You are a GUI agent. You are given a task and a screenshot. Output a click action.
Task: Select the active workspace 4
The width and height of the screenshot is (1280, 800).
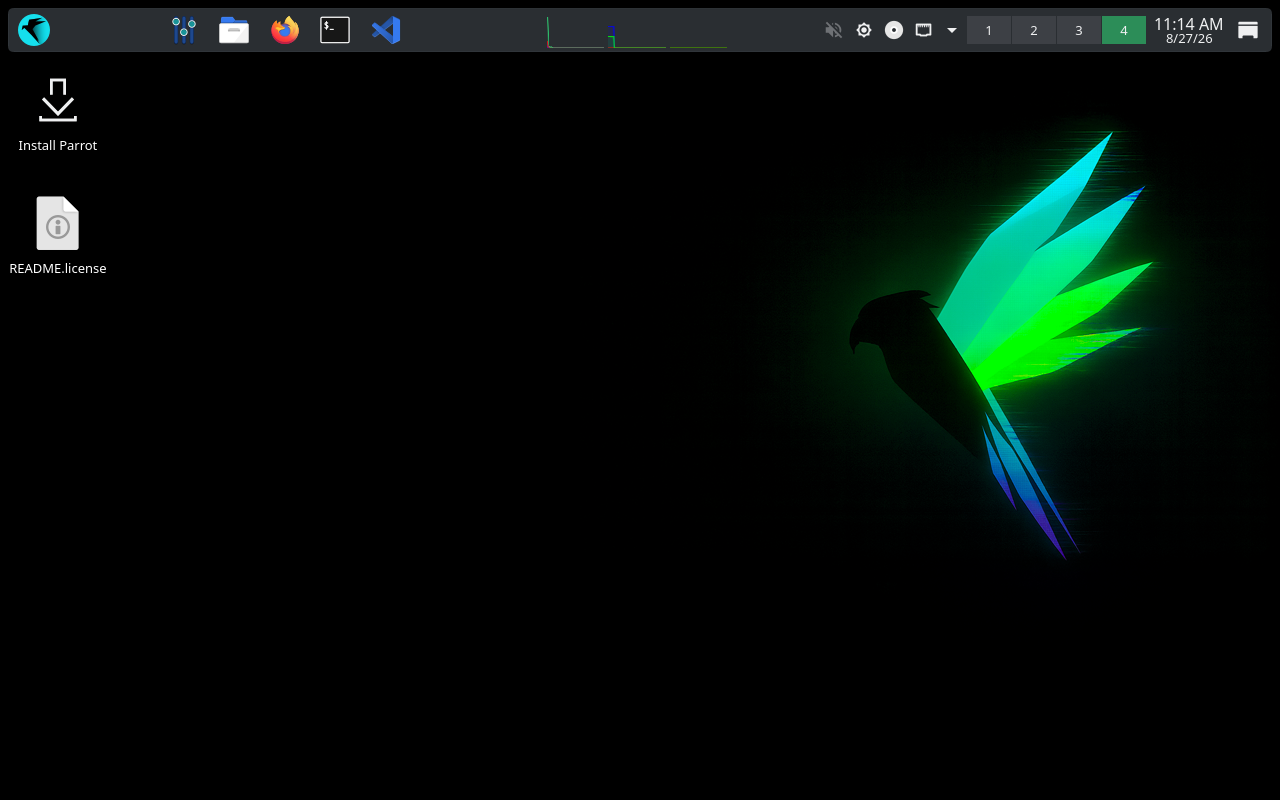point(1124,30)
